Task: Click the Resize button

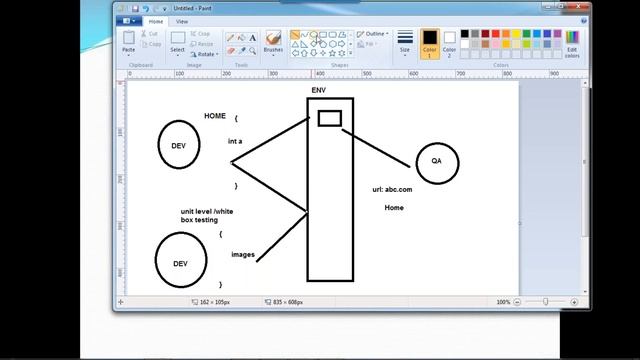Action: click(x=202, y=44)
